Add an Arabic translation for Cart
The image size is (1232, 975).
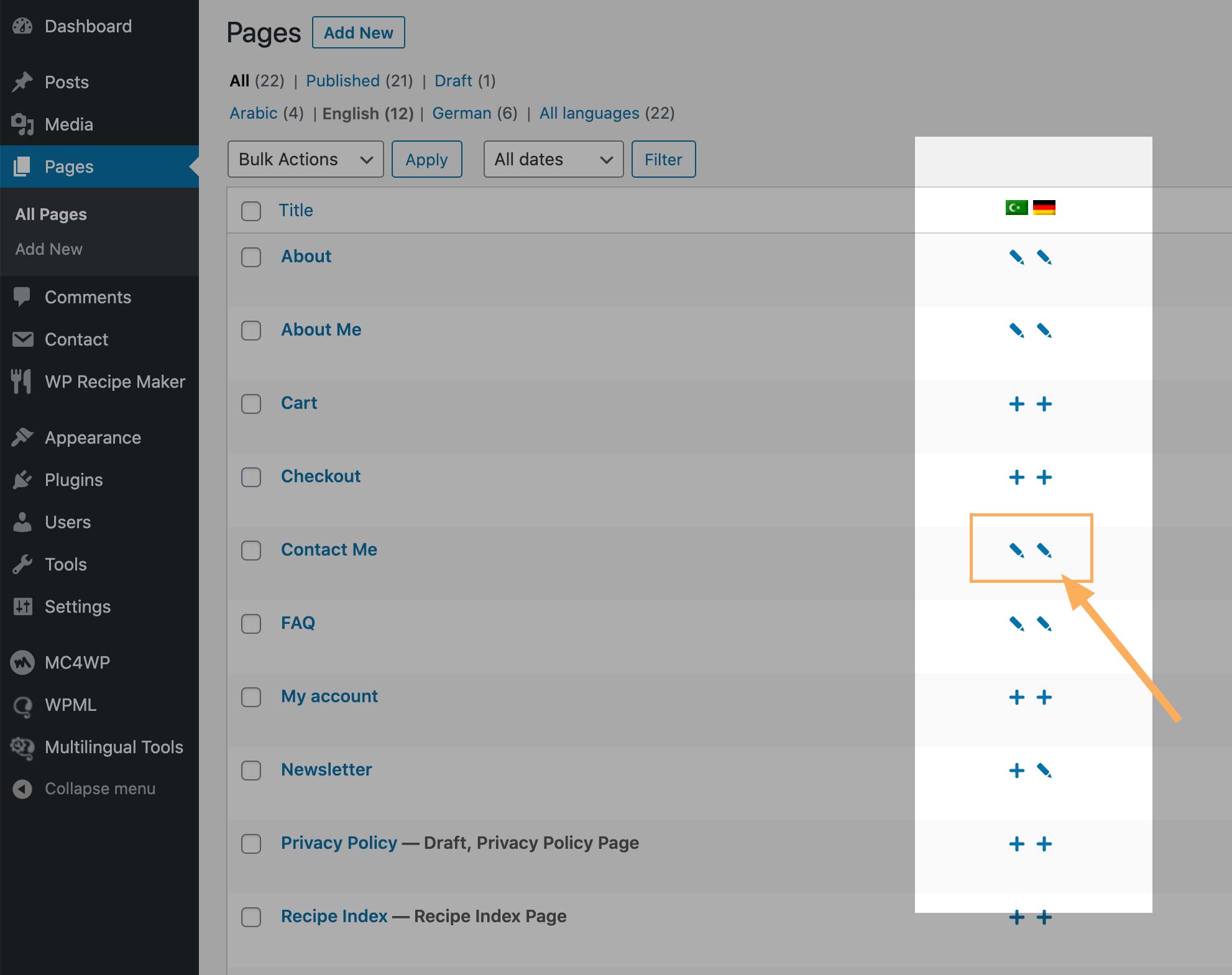pyautogui.click(x=1017, y=403)
